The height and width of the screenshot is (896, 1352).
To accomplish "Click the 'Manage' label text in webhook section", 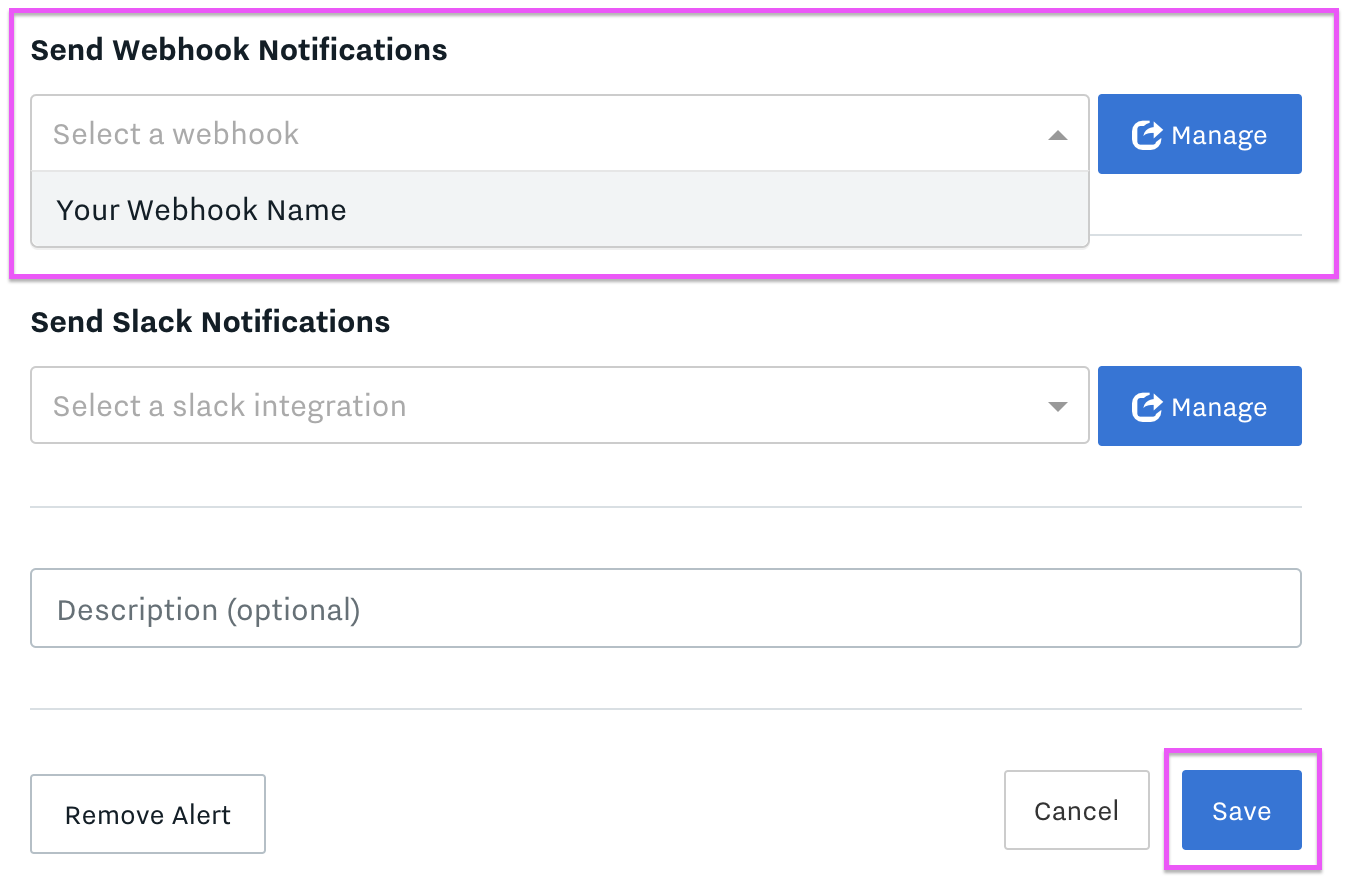I will click(x=1218, y=135).
